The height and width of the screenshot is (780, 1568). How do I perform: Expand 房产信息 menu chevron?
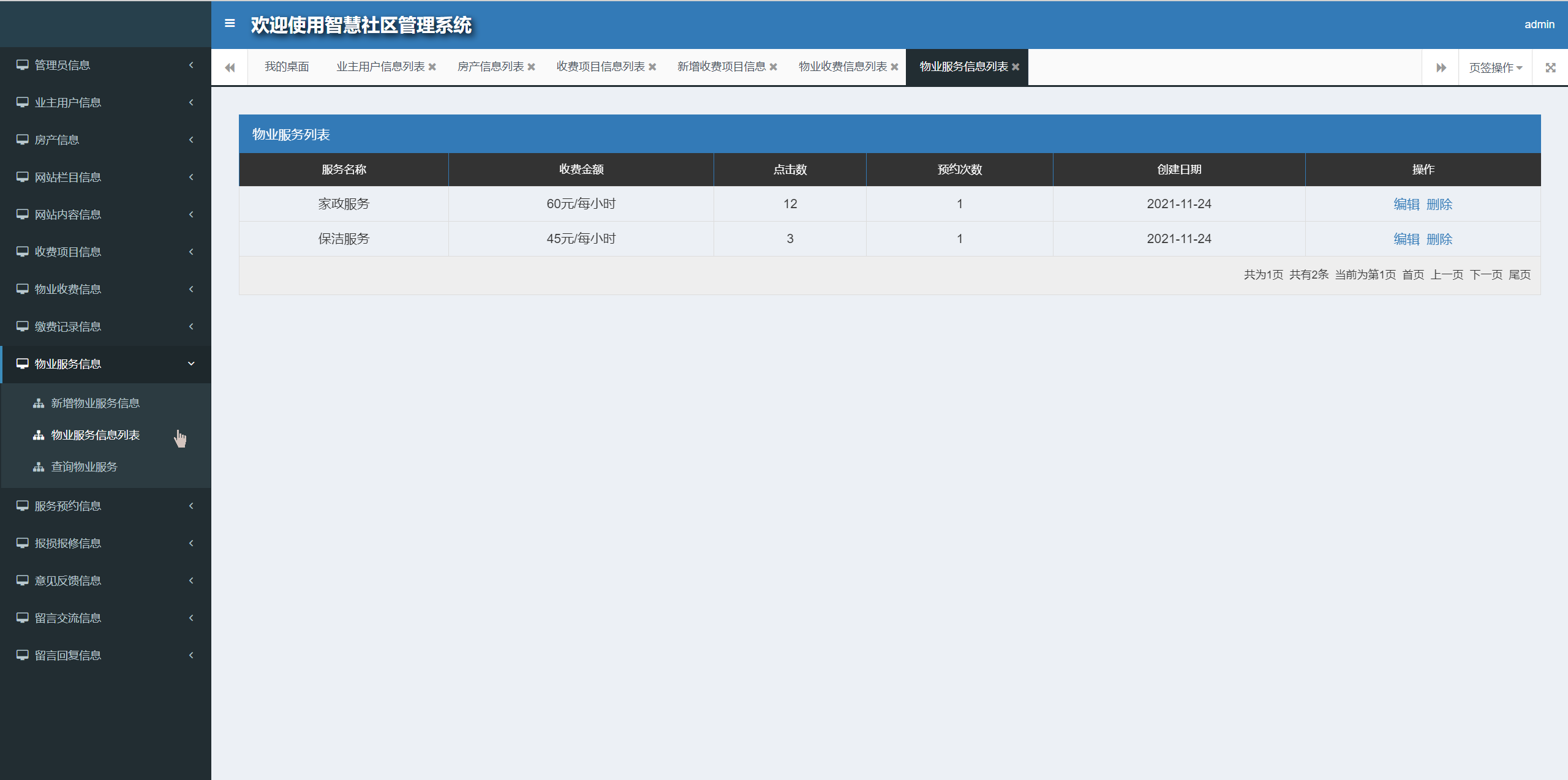(191, 140)
